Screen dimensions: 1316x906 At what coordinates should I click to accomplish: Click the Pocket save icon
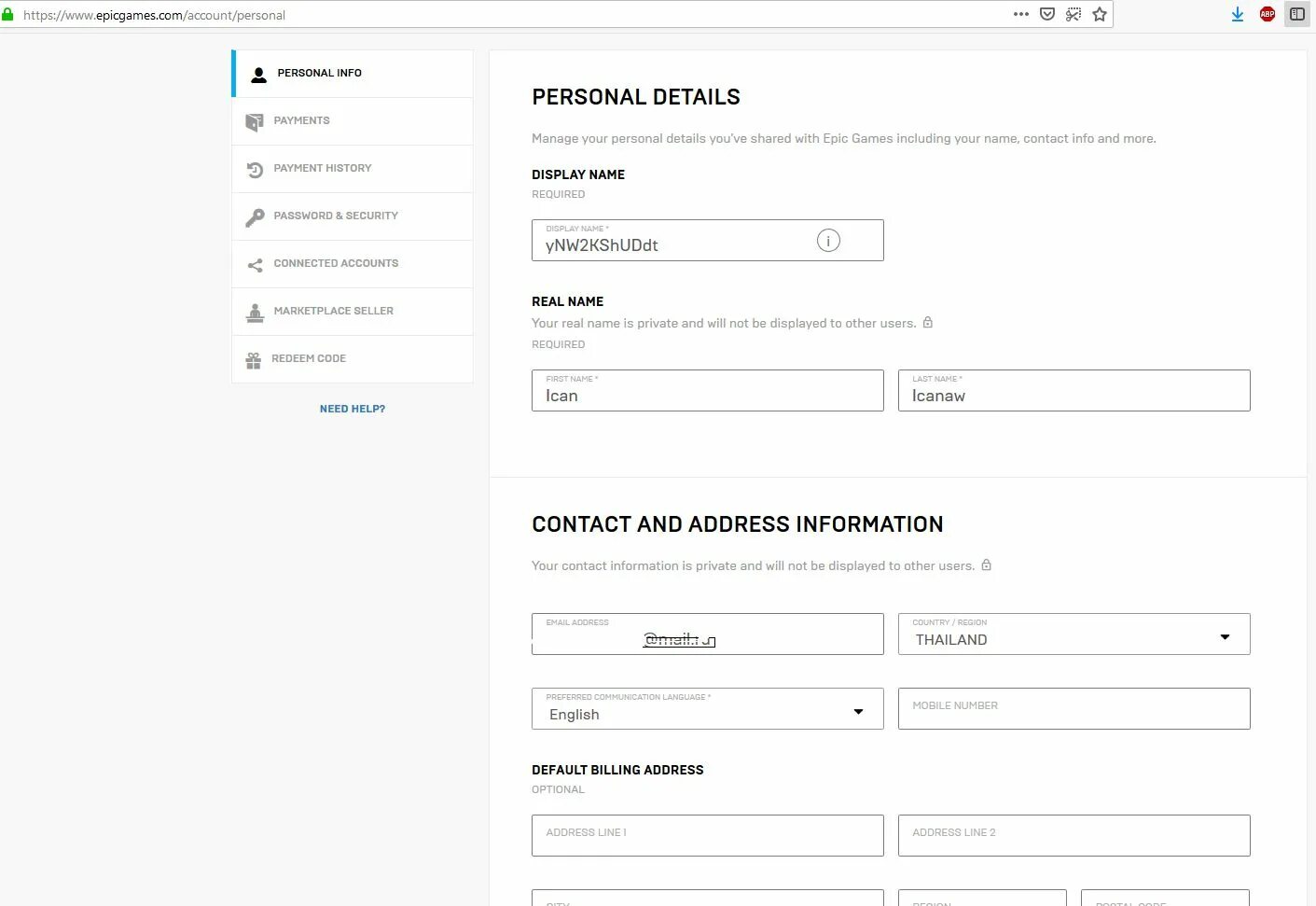pos(1047,14)
